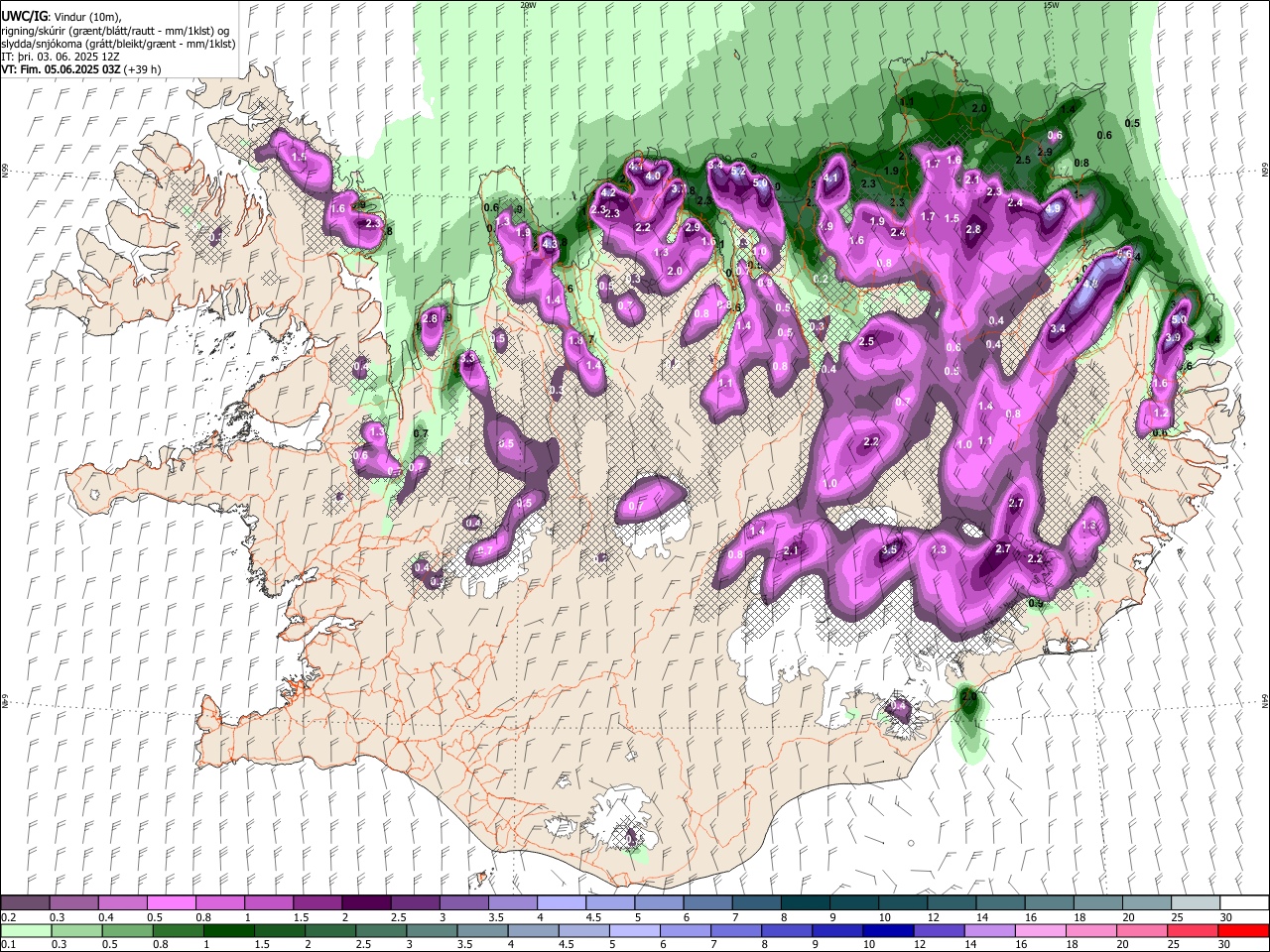Click the dark mauve 0.2 snow scale swatch

pos(25,903)
